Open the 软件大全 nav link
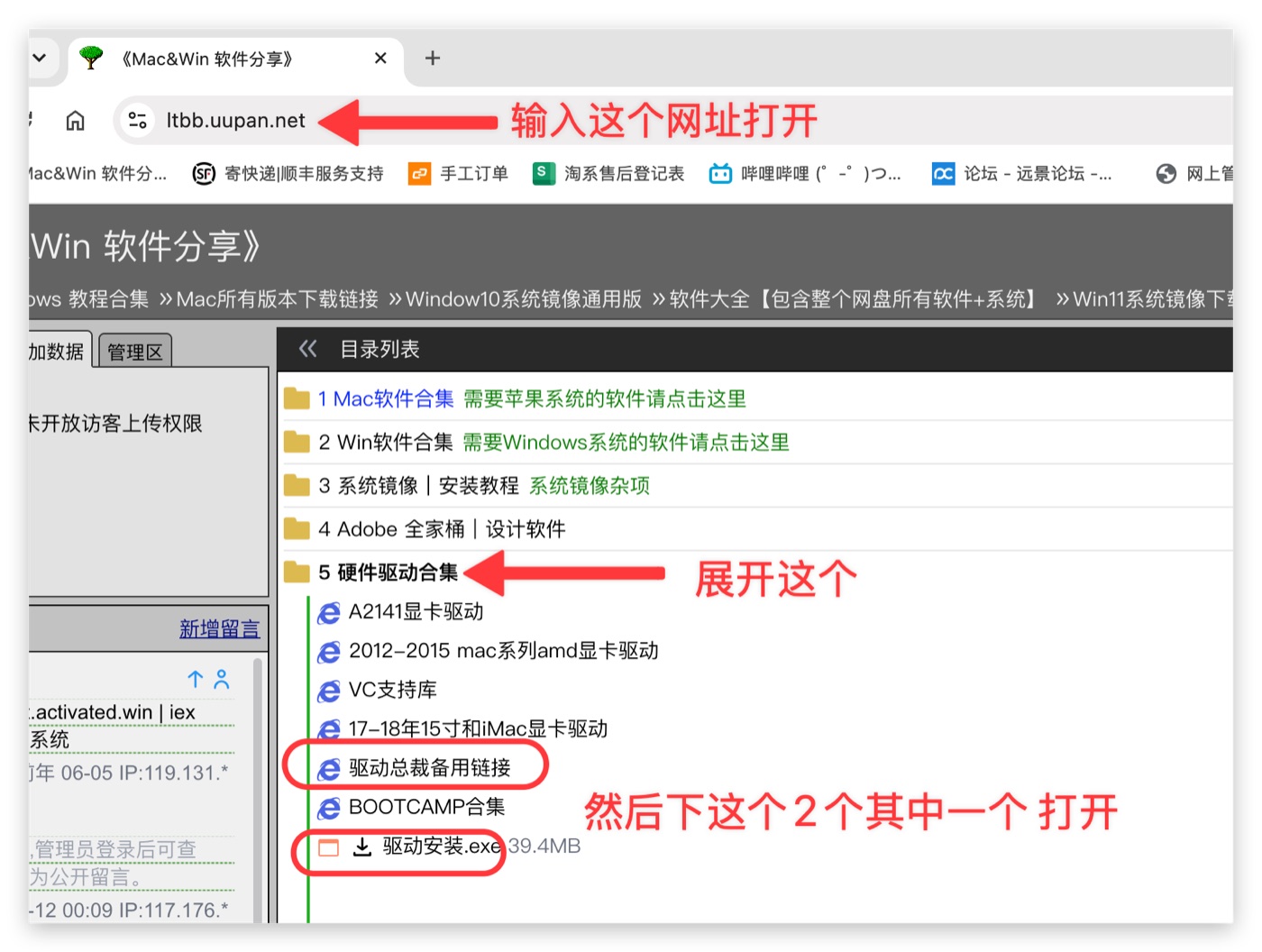 854,299
